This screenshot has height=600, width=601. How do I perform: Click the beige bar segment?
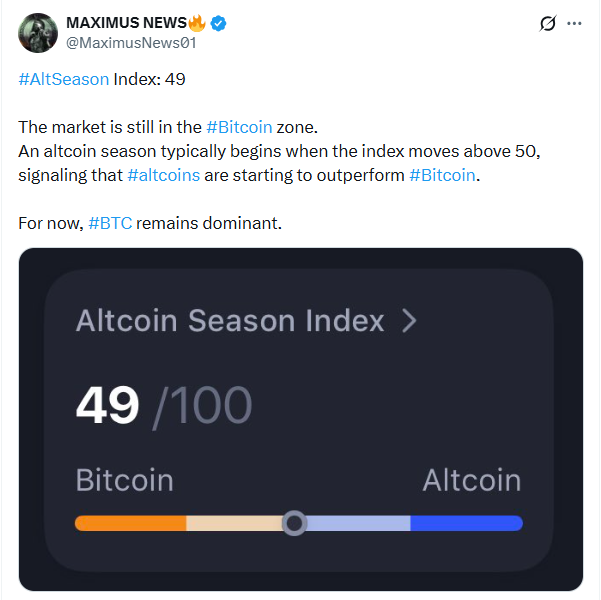coord(233,523)
